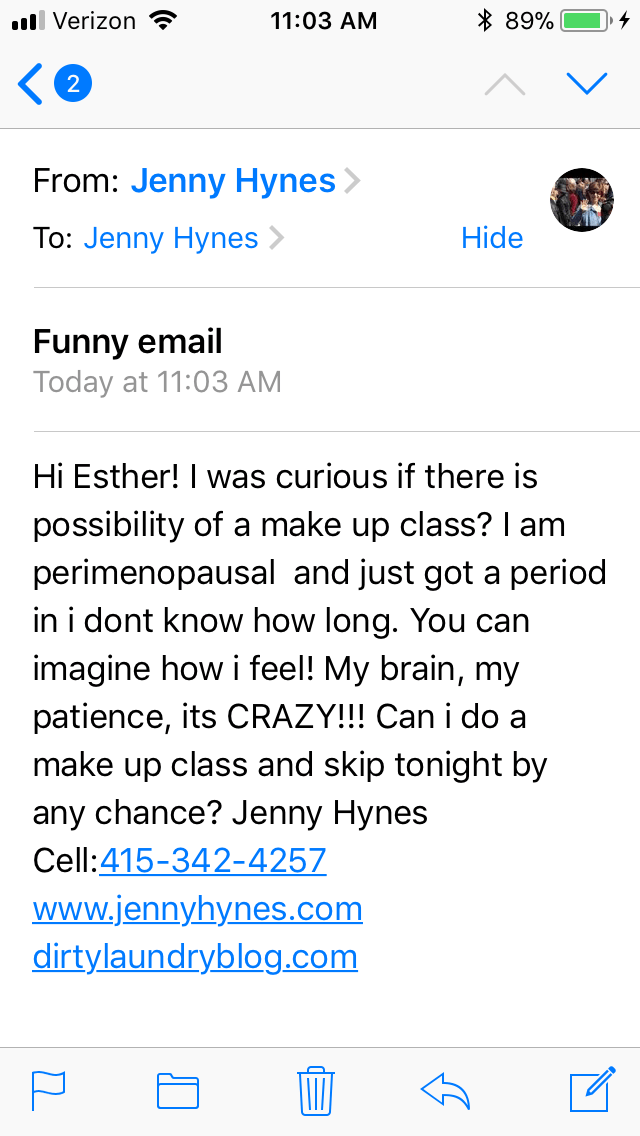This screenshot has width=640, height=1136.
Task: Open the www.jennyhynes.com link
Action: point(197,909)
